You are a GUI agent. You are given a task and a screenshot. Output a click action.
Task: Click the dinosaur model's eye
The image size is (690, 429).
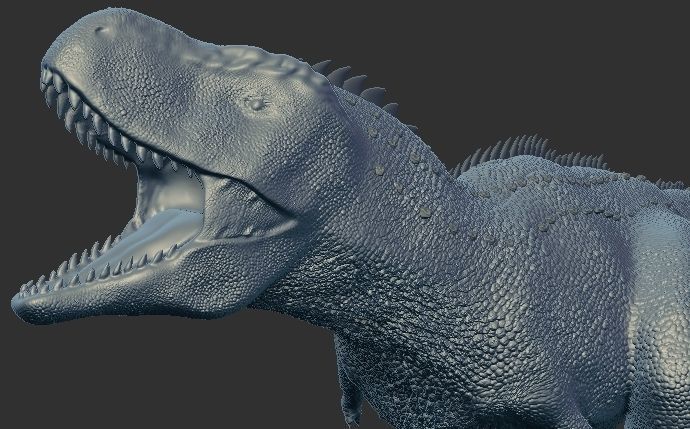coord(257,104)
